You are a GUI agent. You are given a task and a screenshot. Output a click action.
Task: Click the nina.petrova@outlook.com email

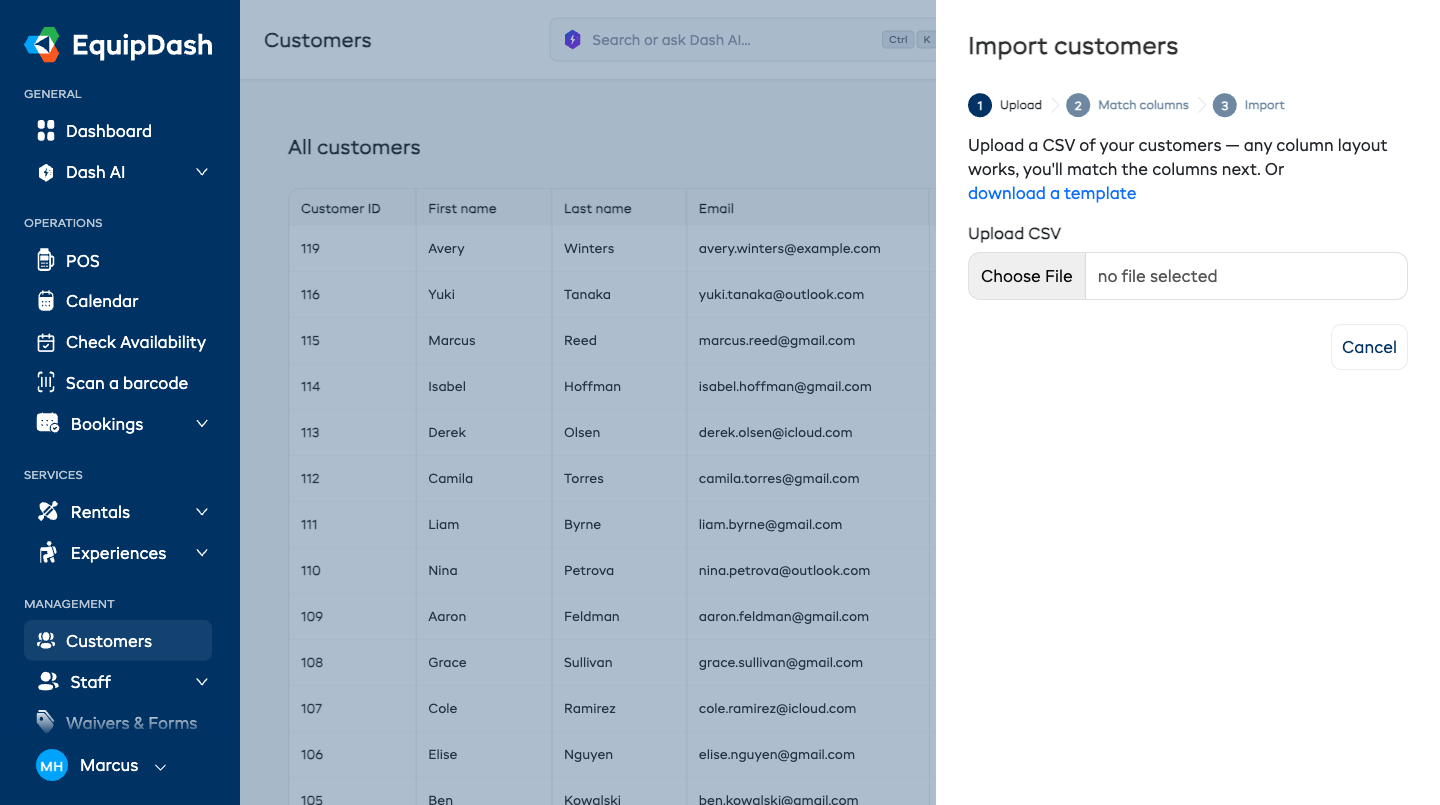pos(785,570)
